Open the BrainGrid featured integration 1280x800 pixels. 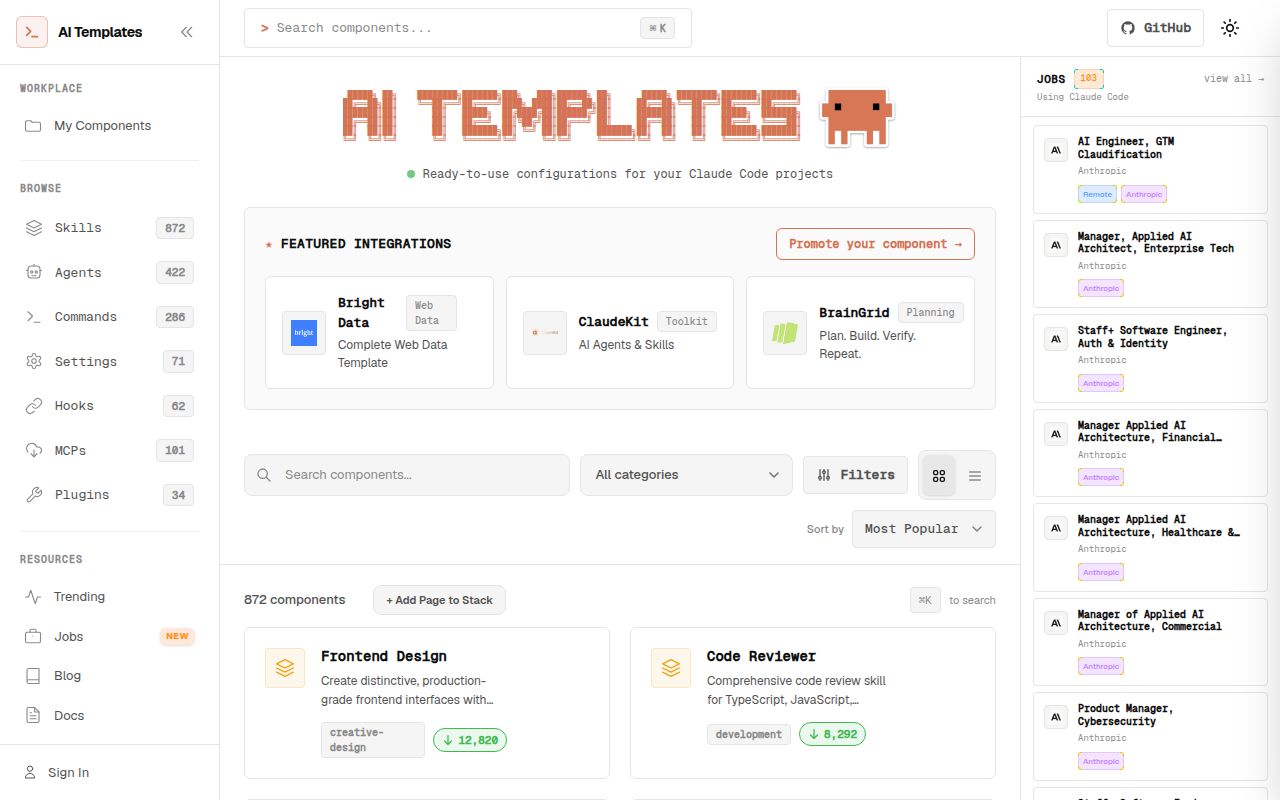pos(860,332)
